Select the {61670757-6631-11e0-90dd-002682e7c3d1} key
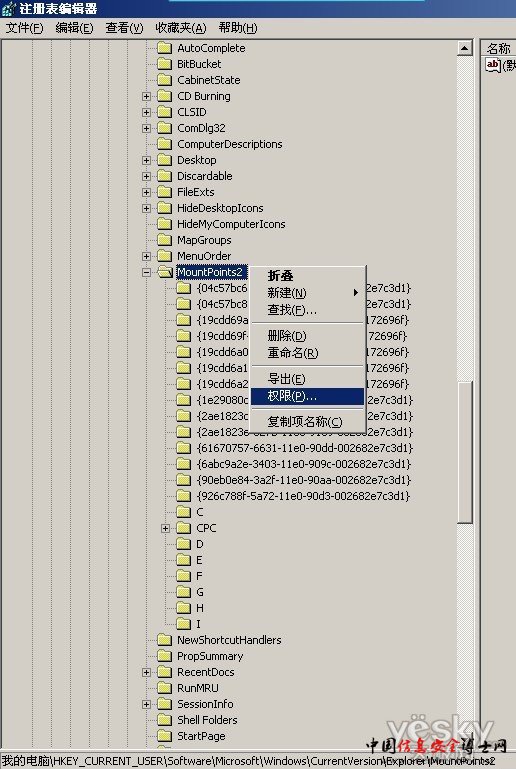 click(x=305, y=448)
